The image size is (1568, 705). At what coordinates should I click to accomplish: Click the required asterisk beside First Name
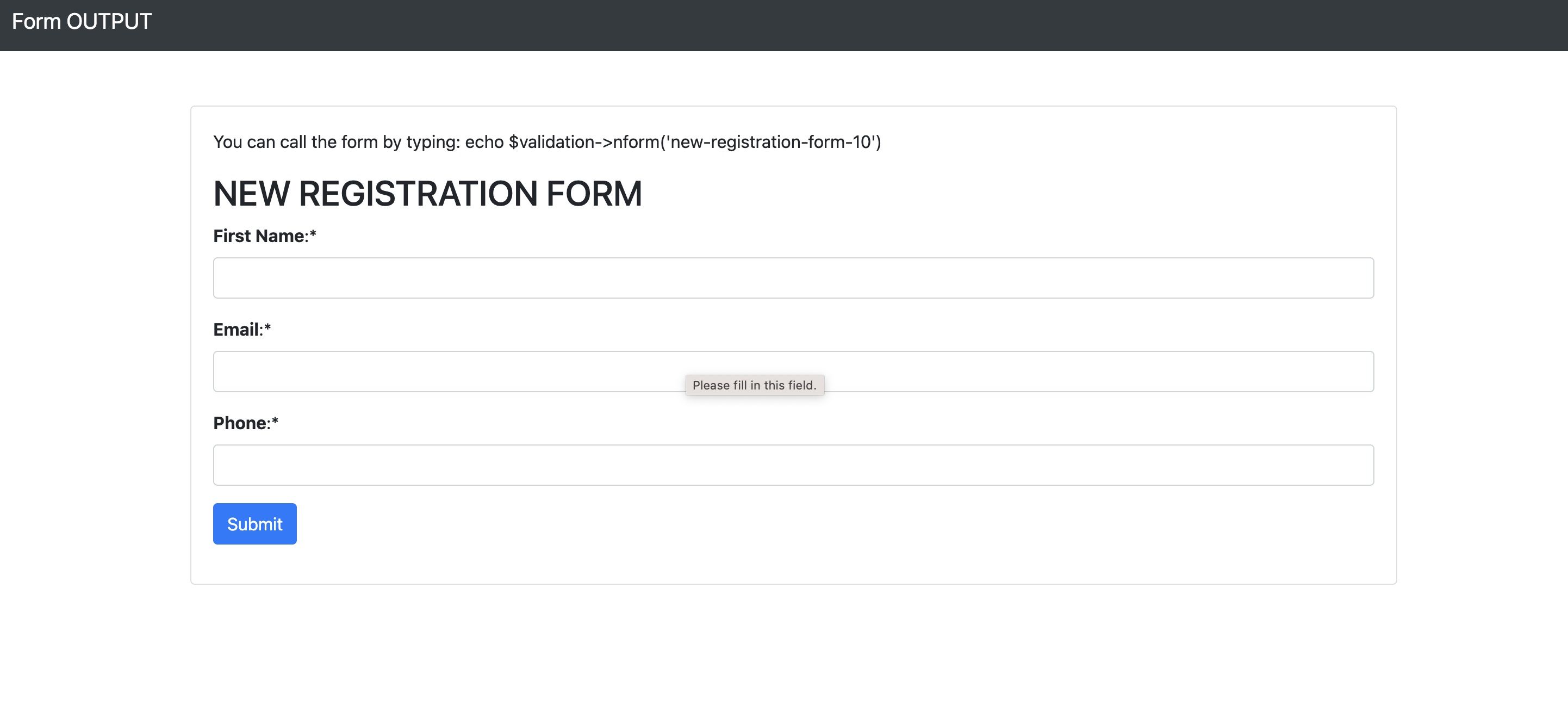tap(313, 235)
